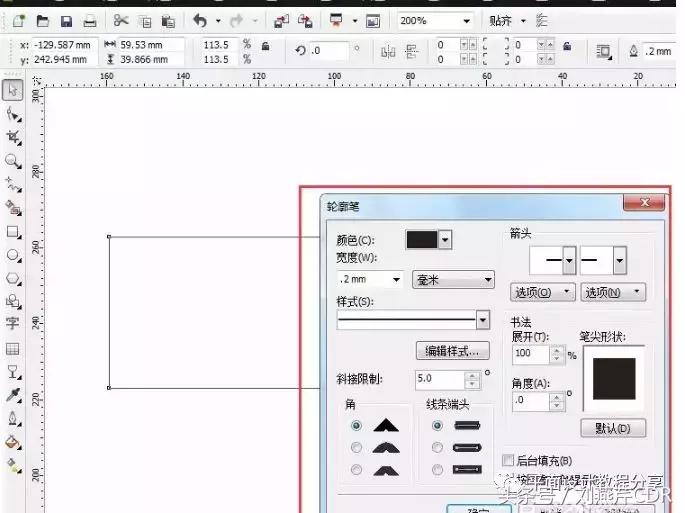
Task: Click the 默认(D) default button
Action: point(613,428)
